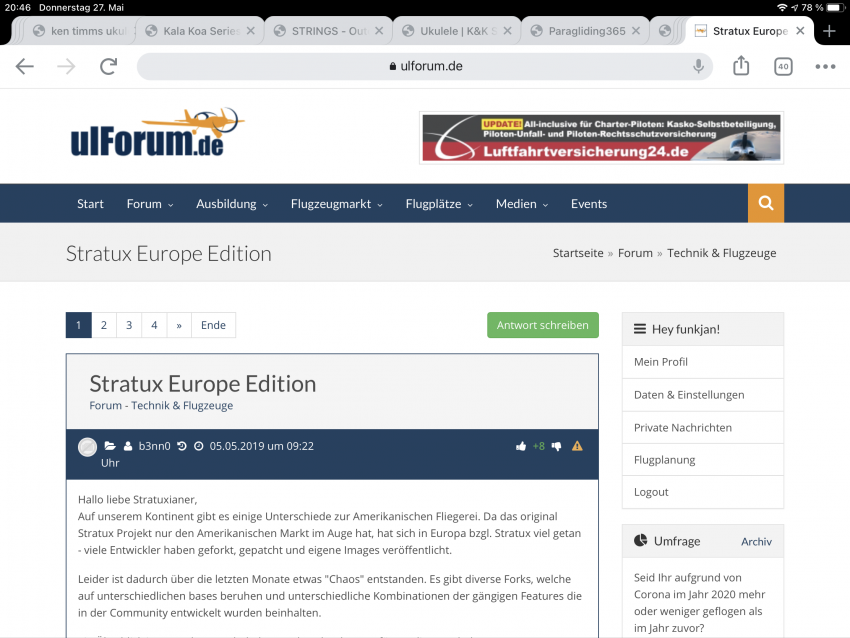
Task: Click the post date 05.05.2019 um 09:22
Action: click(x=262, y=446)
